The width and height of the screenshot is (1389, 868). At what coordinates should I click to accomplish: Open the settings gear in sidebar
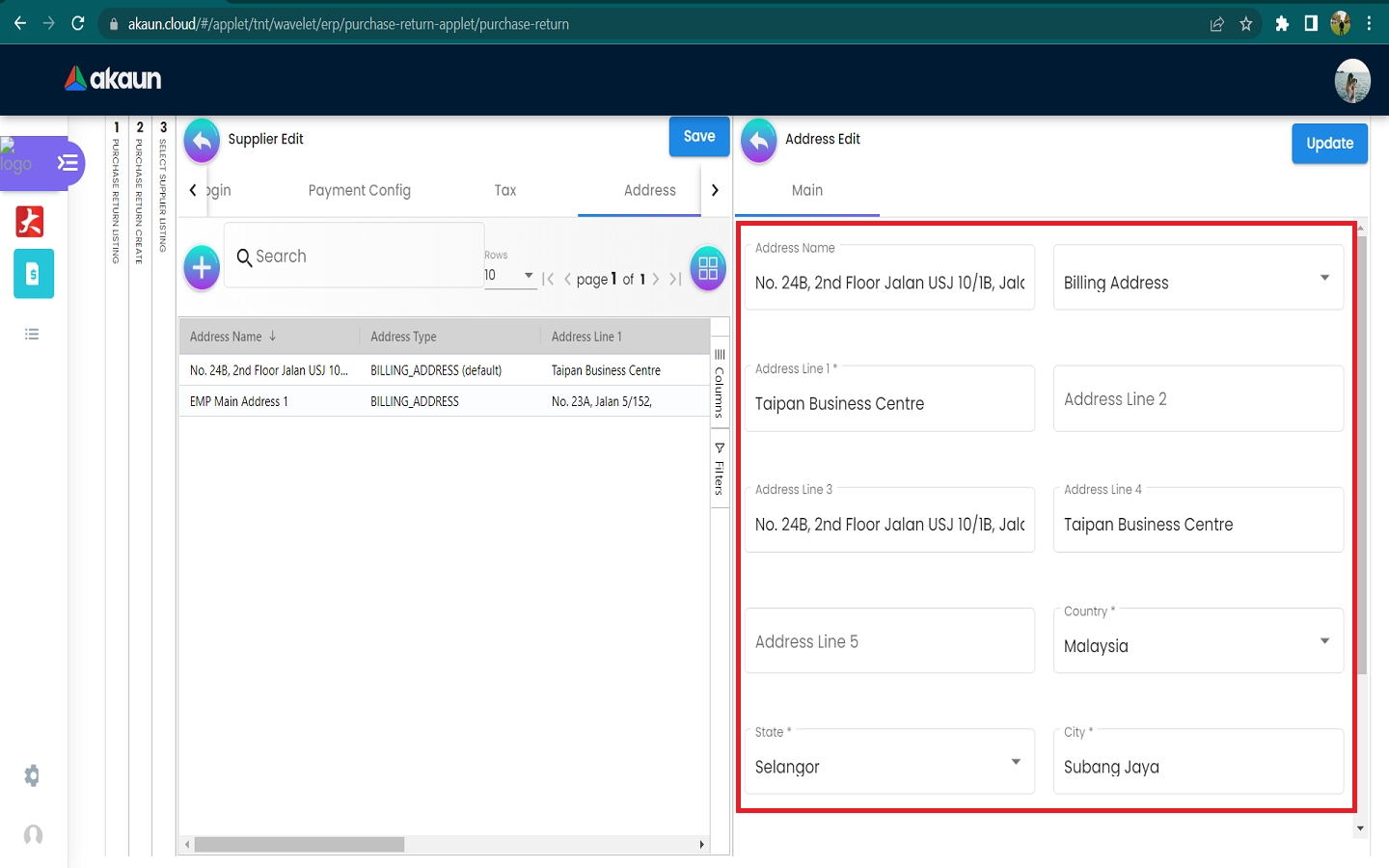point(32,775)
